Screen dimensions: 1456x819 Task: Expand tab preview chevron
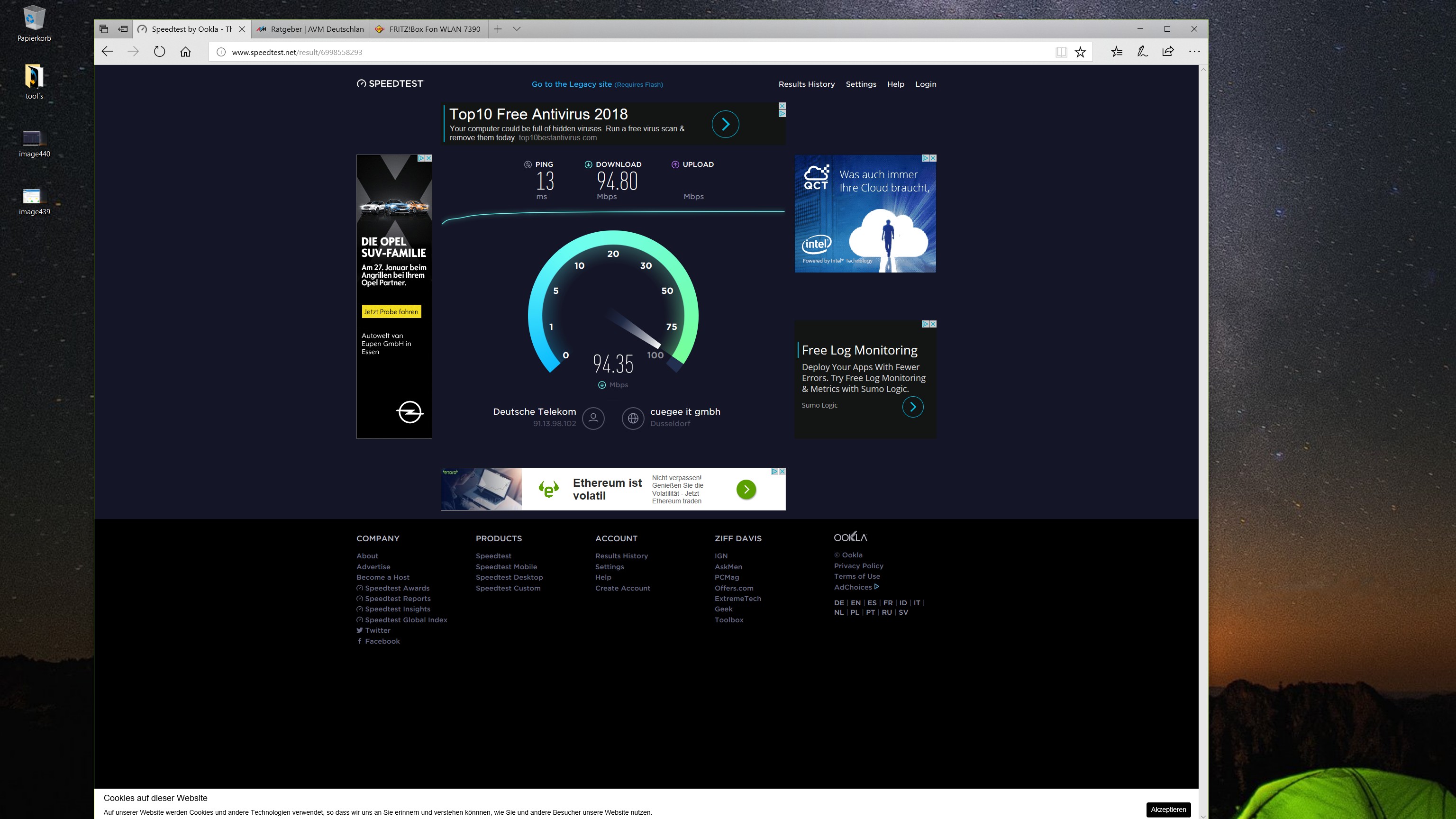pos(517,29)
